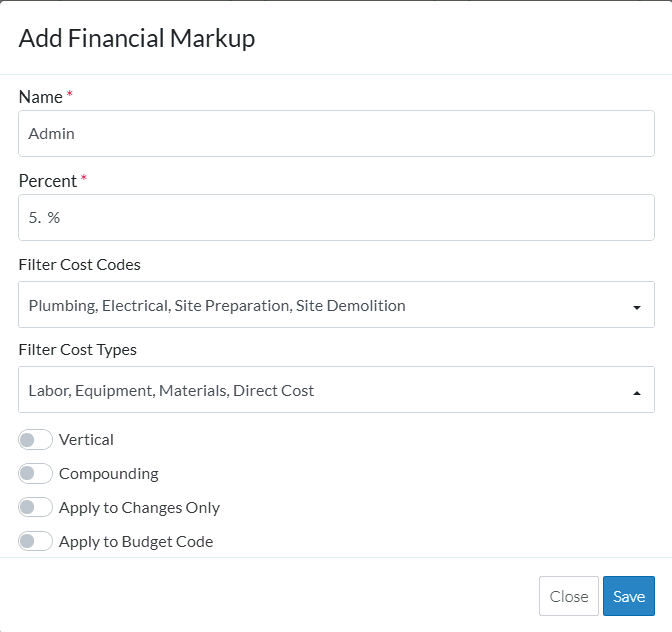Click the Percent field label
Screen dimensions: 672x632
coord(47,181)
